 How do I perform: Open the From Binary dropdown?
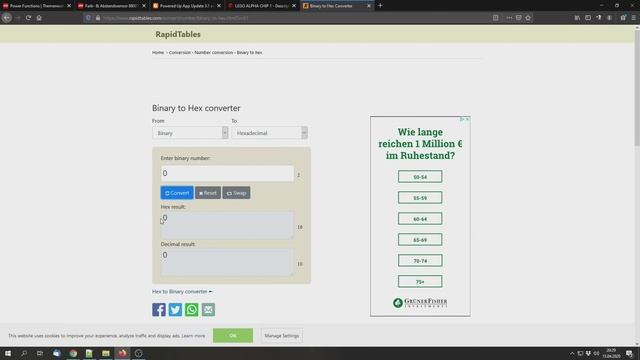click(x=190, y=133)
